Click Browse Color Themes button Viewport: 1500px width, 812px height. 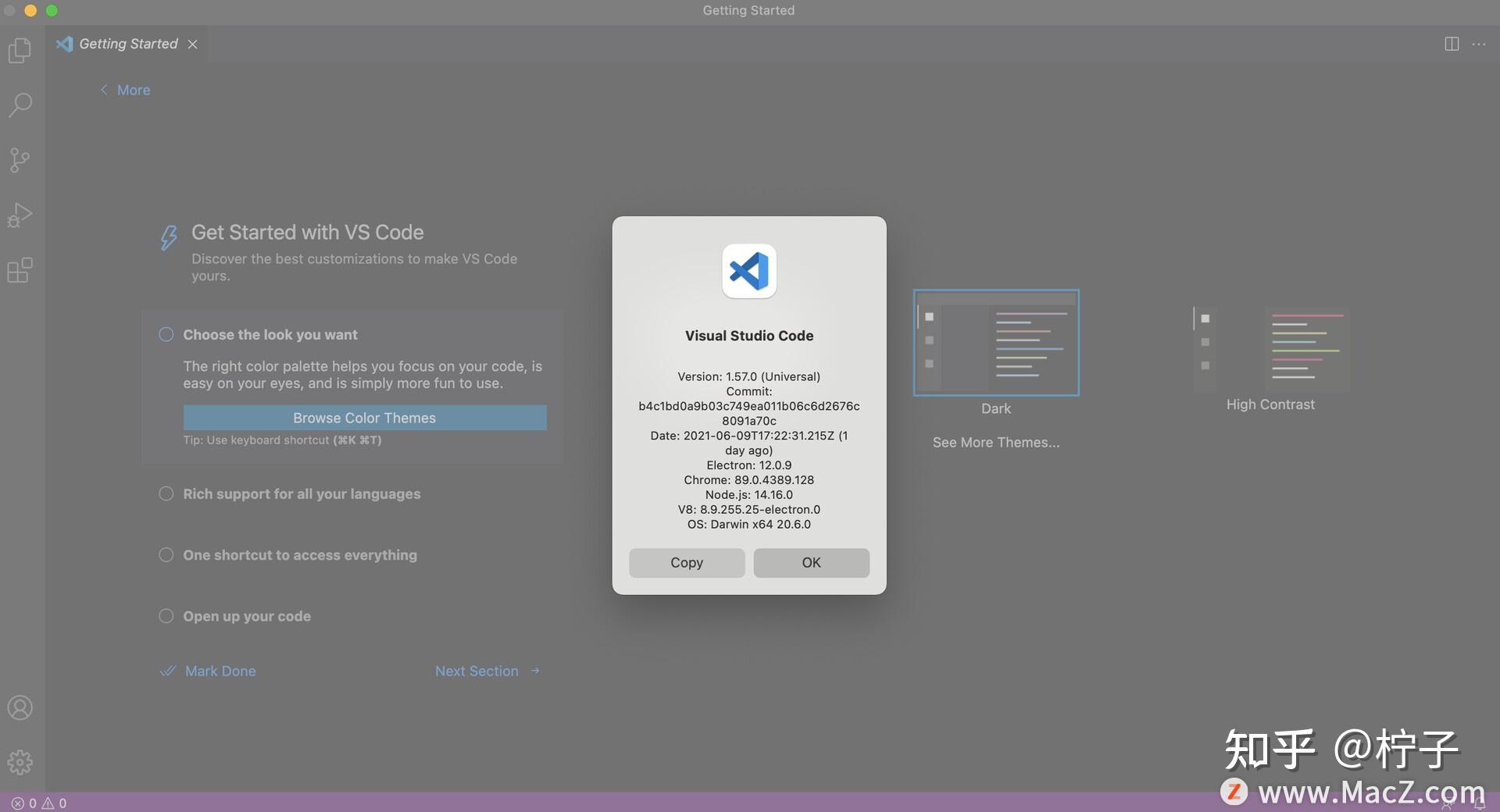(x=365, y=418)
